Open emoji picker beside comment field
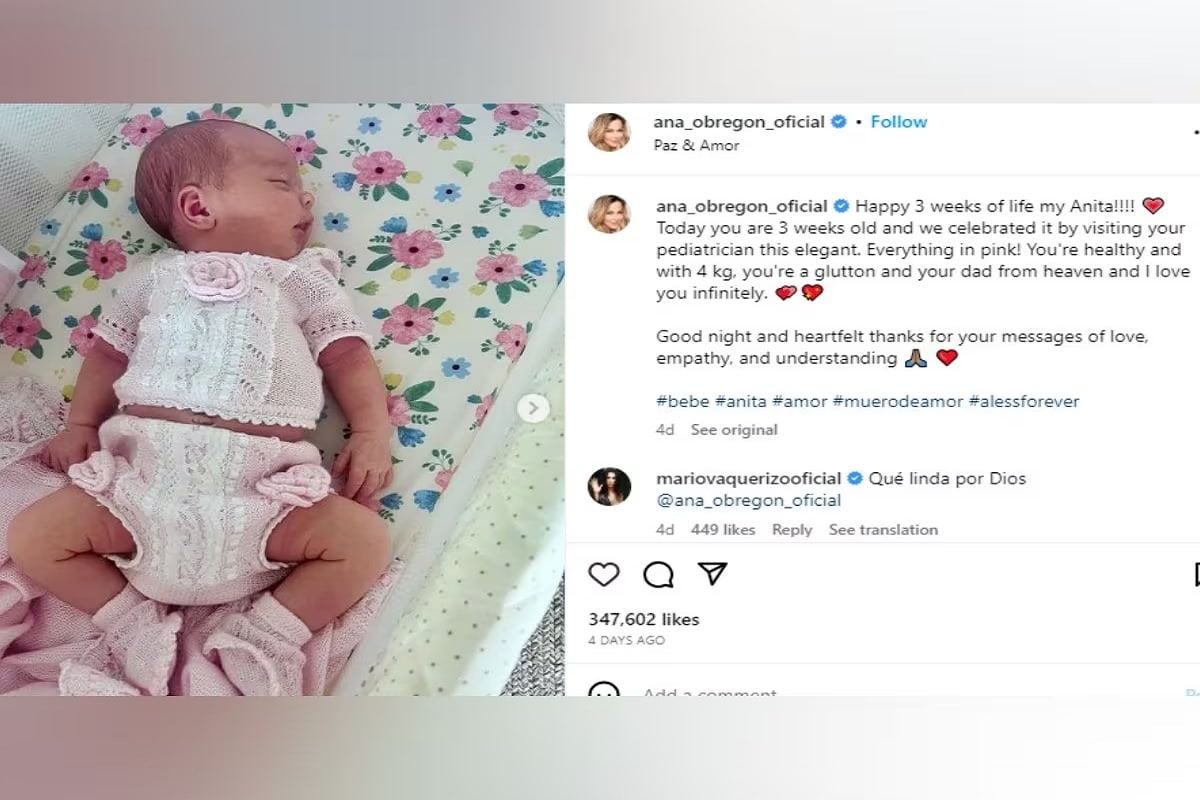The width and height of the screenshot is (1200, 800). tap(603, 690)
